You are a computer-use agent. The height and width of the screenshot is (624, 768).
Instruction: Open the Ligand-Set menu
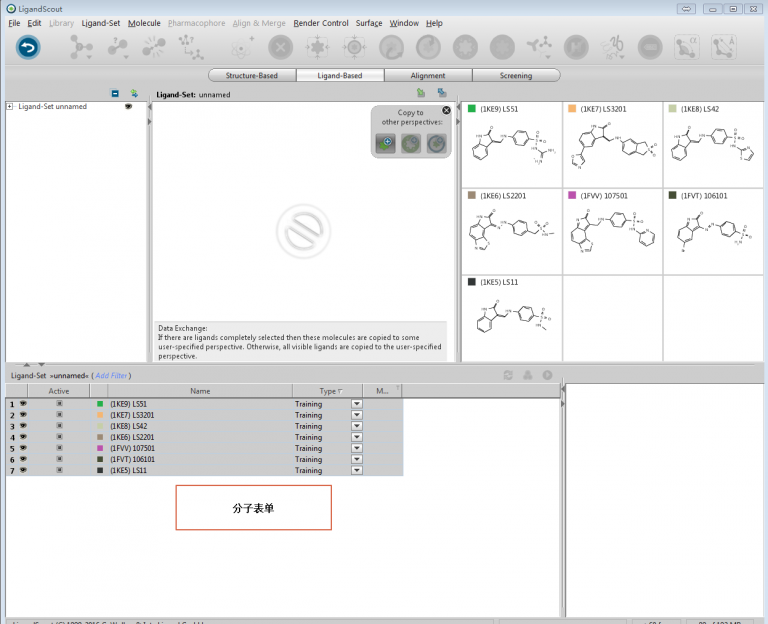click(x=101, y=23)
